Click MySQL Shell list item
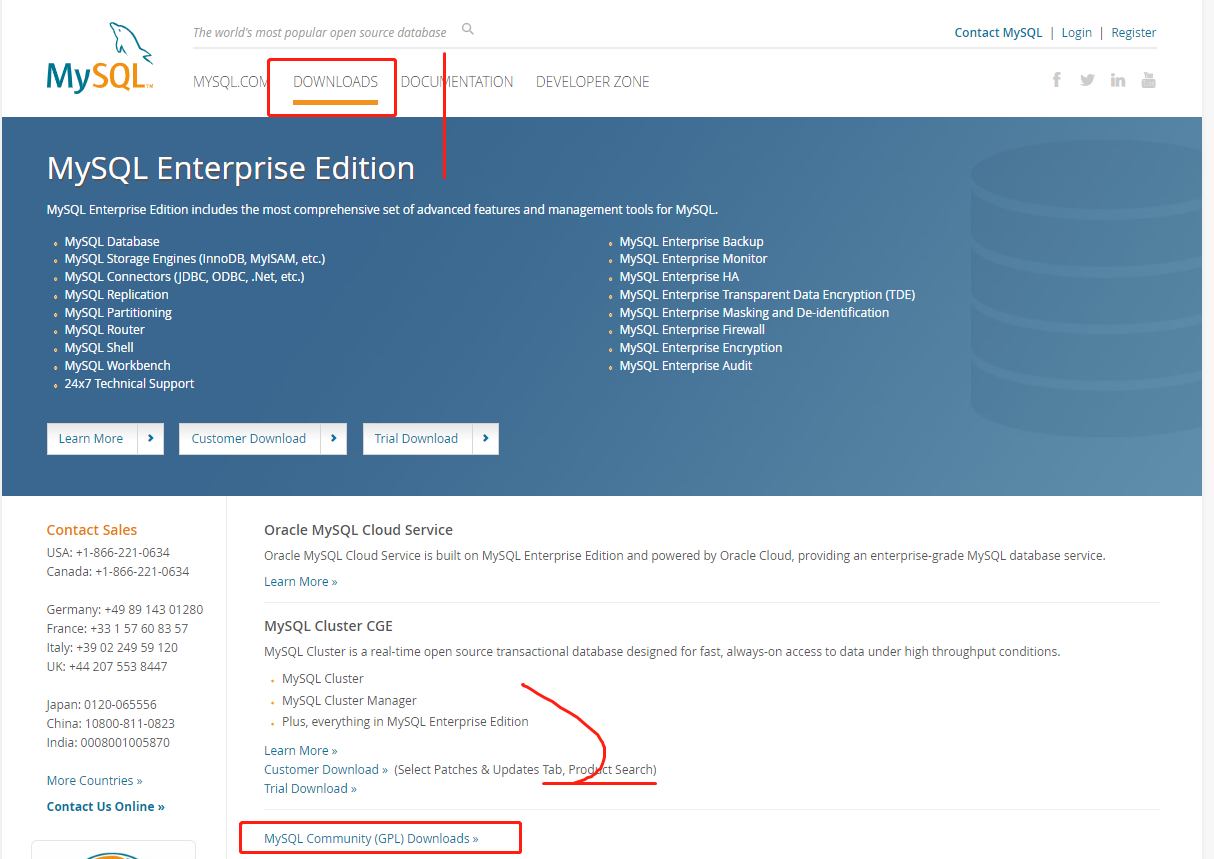The width and height of the screenshot is (1214, 859). [x=99, y=347]
